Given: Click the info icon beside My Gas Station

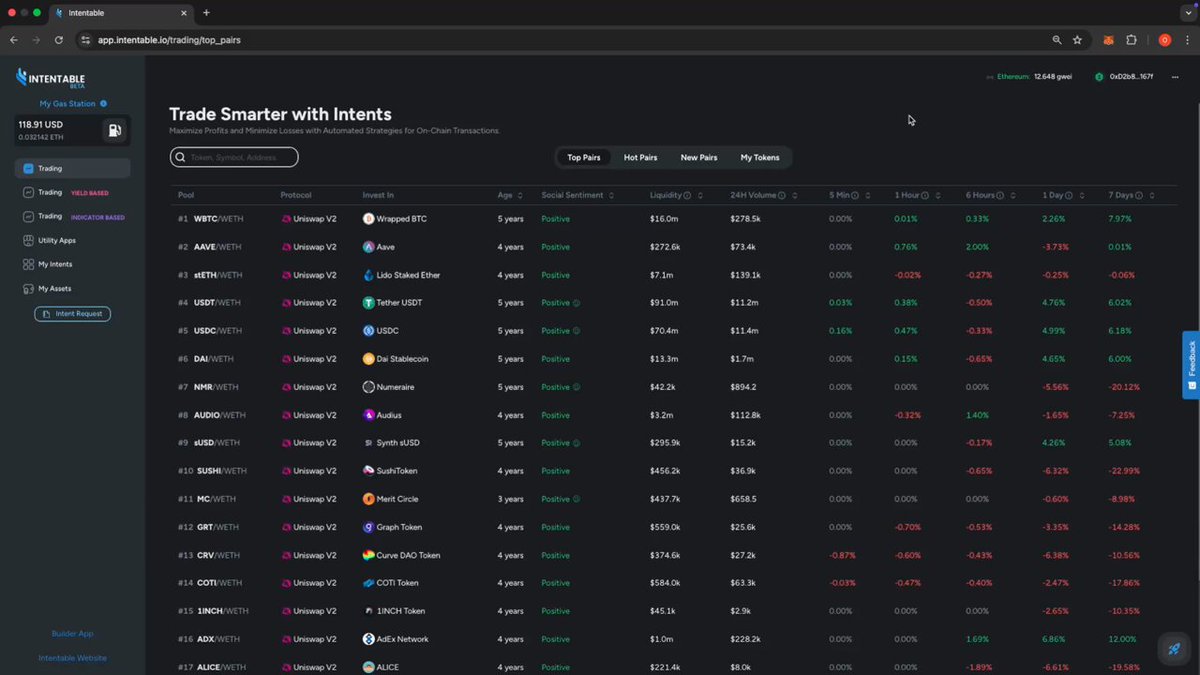Looking at the screenshot, I should point(103,103).
